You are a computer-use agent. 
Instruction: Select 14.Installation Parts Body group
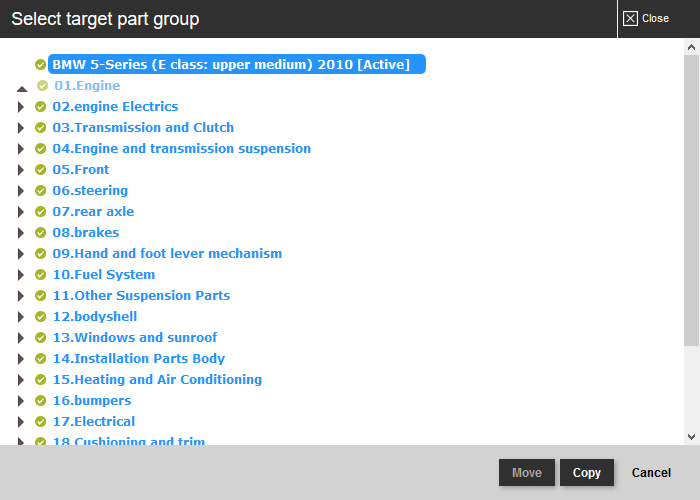coord(138,358)
